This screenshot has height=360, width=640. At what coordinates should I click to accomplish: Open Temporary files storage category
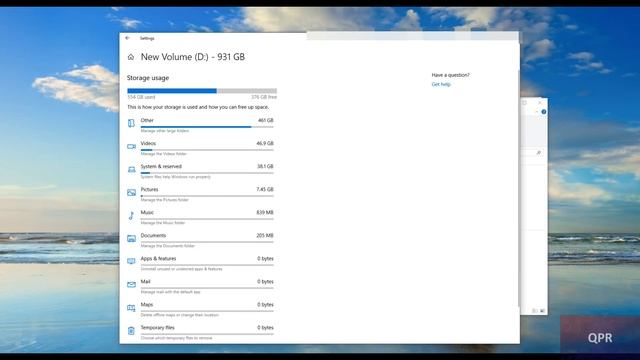tap(200, 333)
